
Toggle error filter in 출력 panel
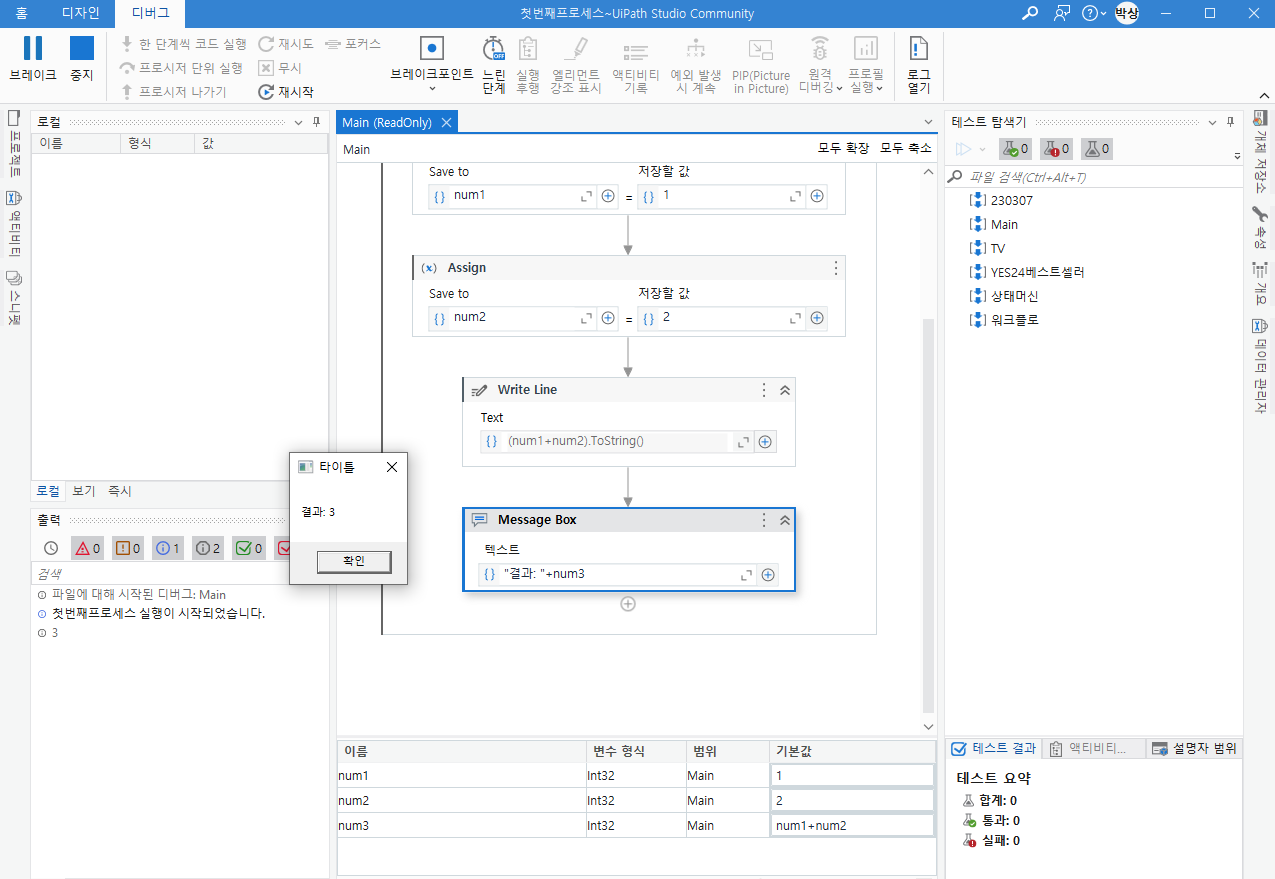pos(88,548)
